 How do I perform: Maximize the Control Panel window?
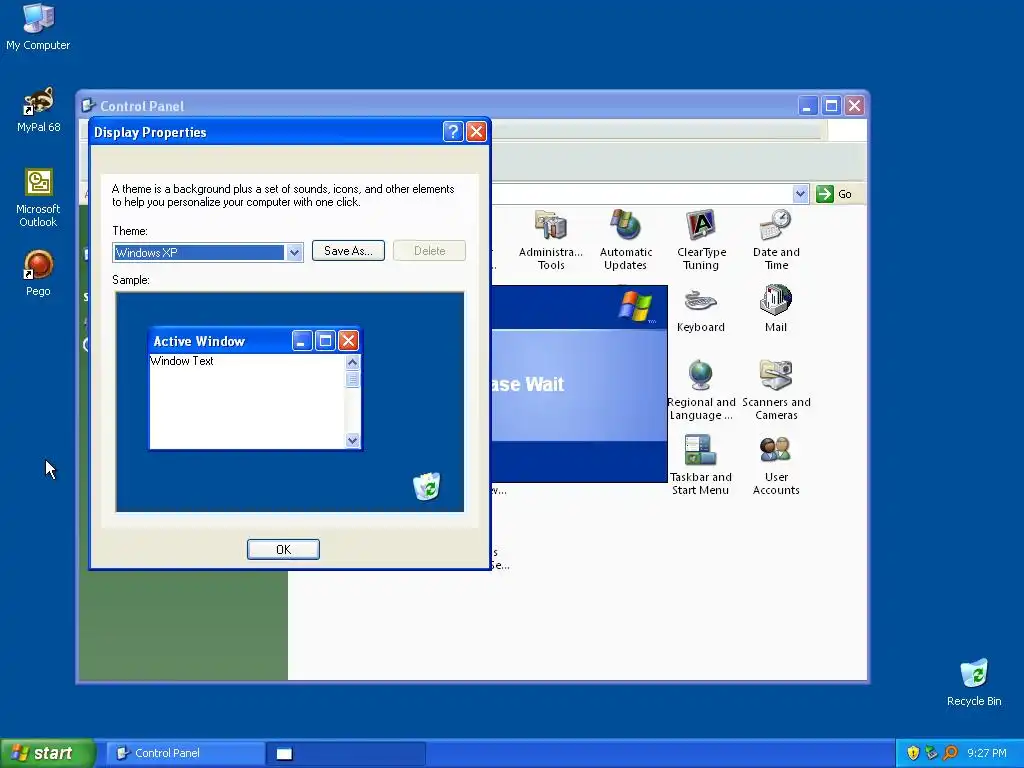pos(831,106)
